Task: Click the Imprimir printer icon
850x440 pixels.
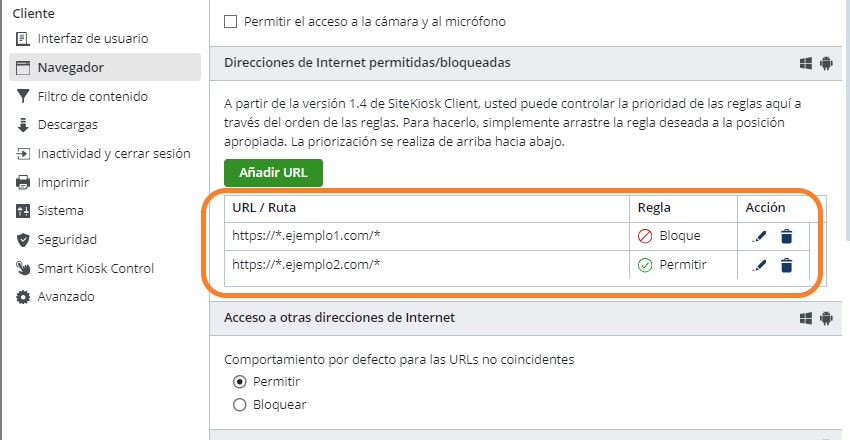Action: [x=23, y=183]
